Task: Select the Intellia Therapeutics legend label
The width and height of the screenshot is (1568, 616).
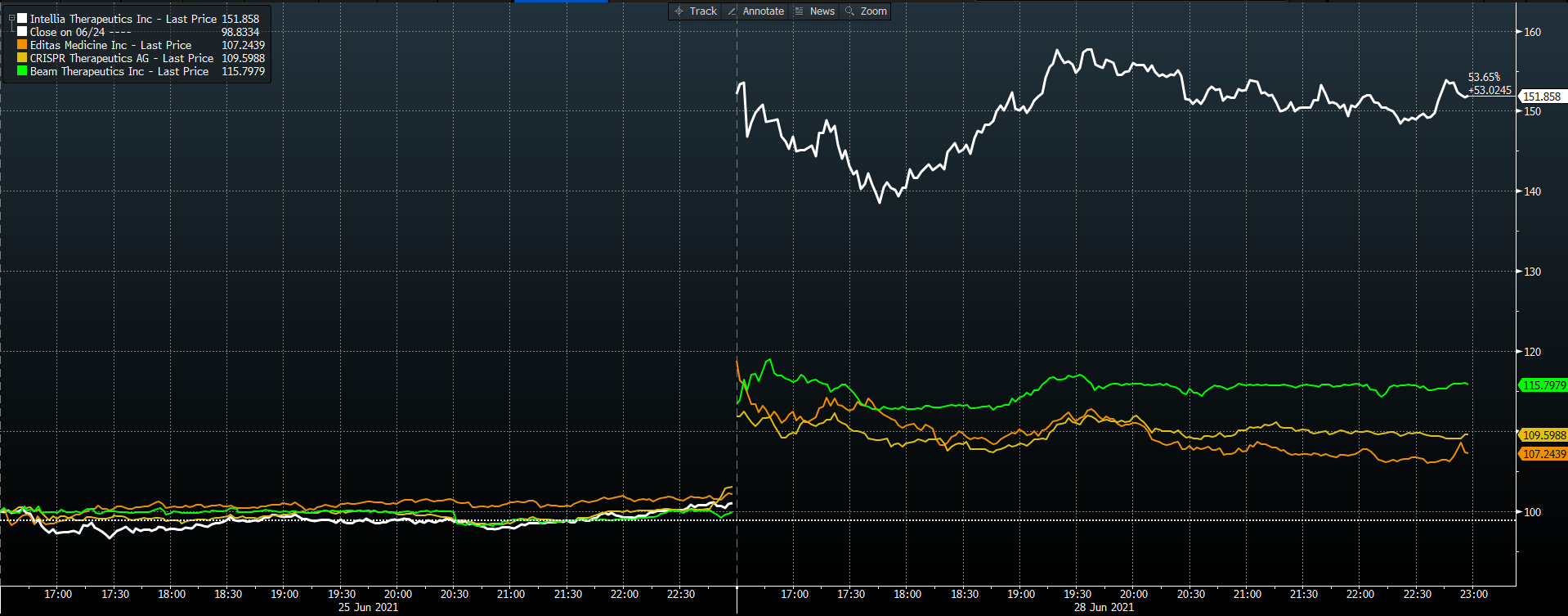Action: click(x=123, y=19)
